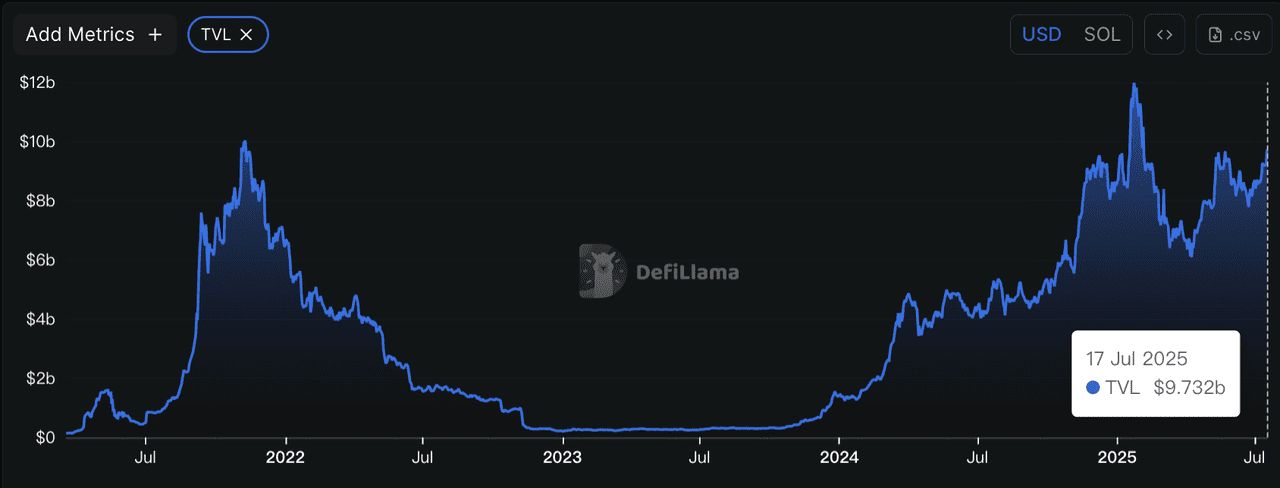
Task: Click the DefiLlama llama logo watermark
Action: (601, 271)
